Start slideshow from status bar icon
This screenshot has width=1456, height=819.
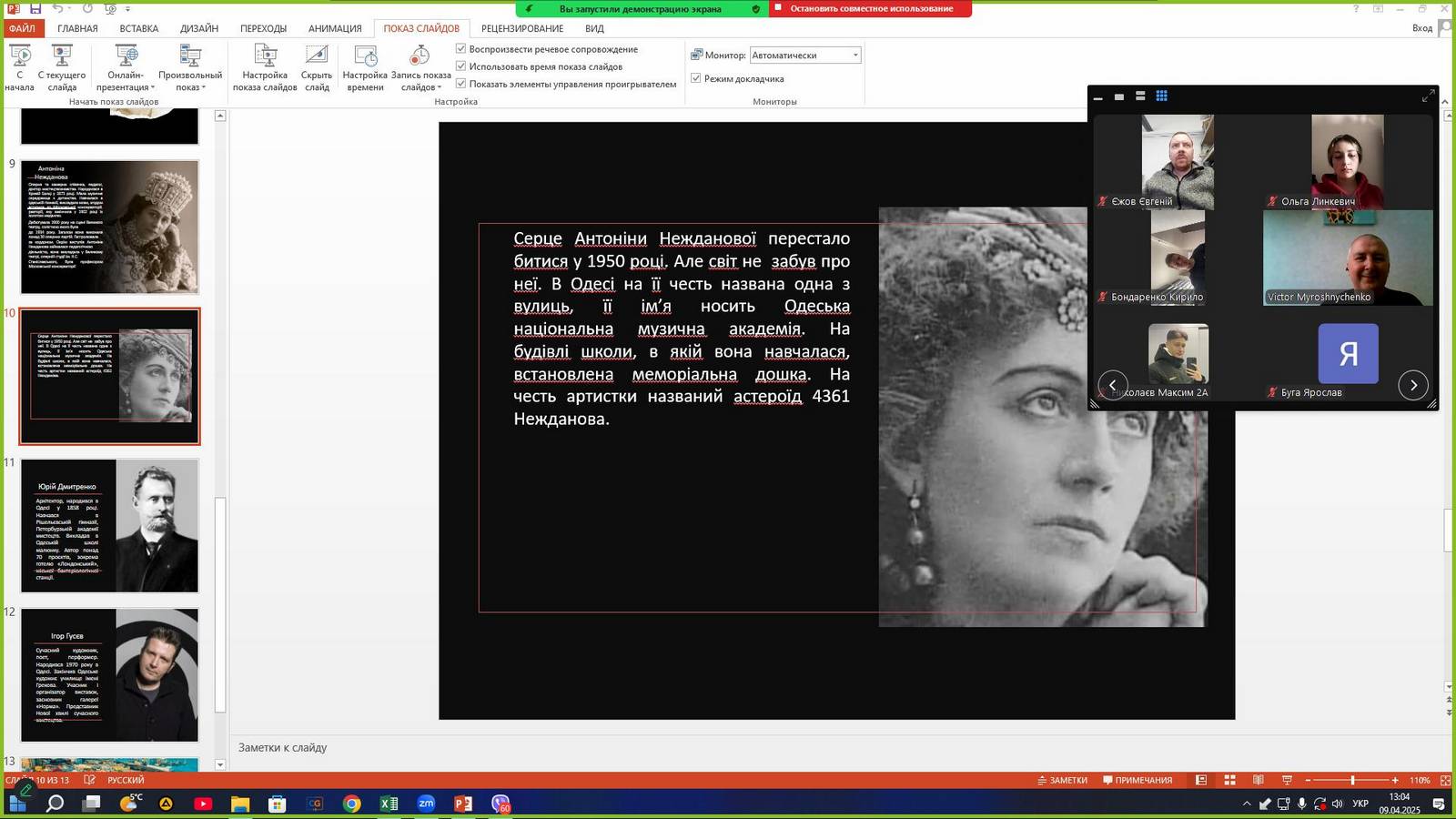coord(1287,780)
